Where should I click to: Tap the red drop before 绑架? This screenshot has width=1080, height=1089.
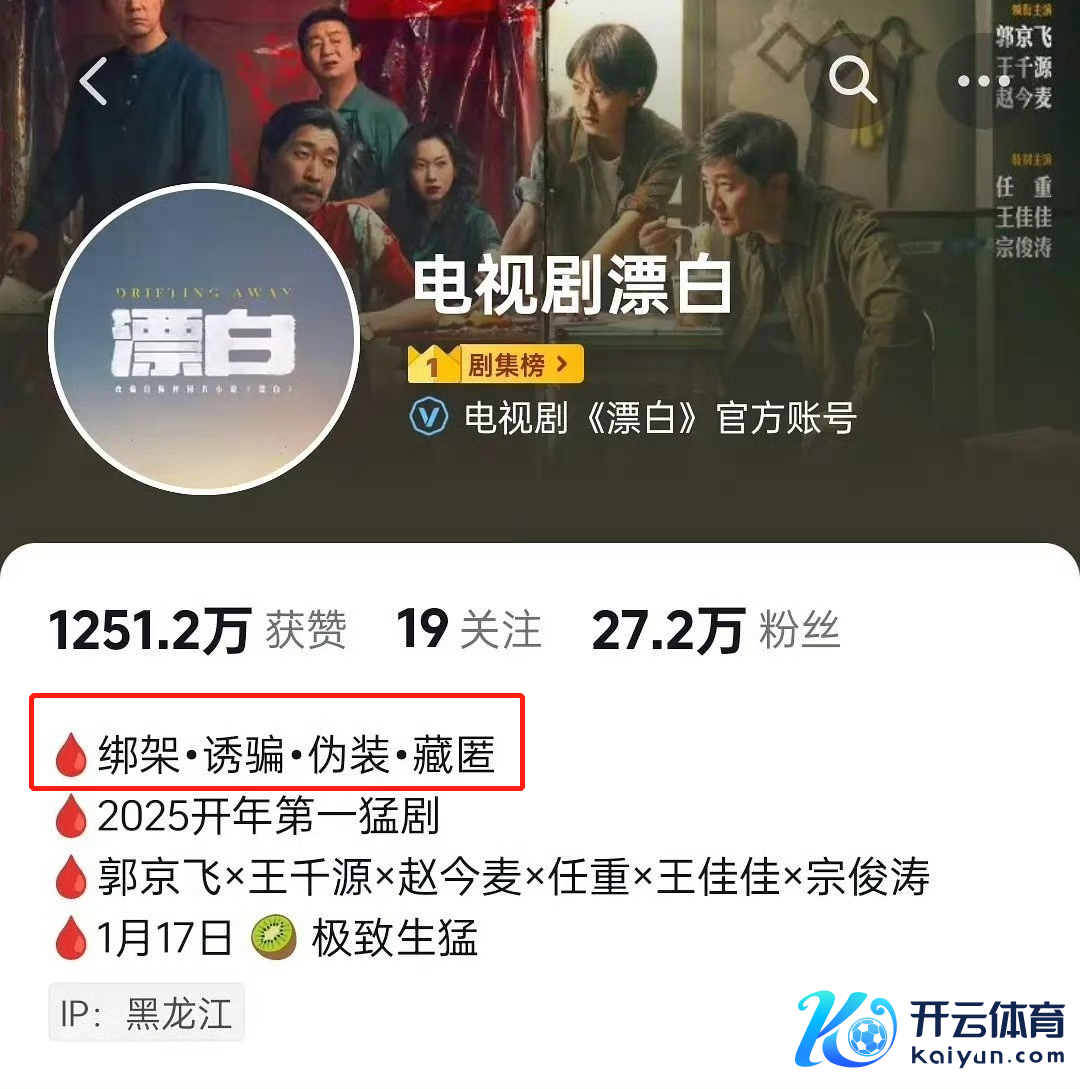pos(71,755)
